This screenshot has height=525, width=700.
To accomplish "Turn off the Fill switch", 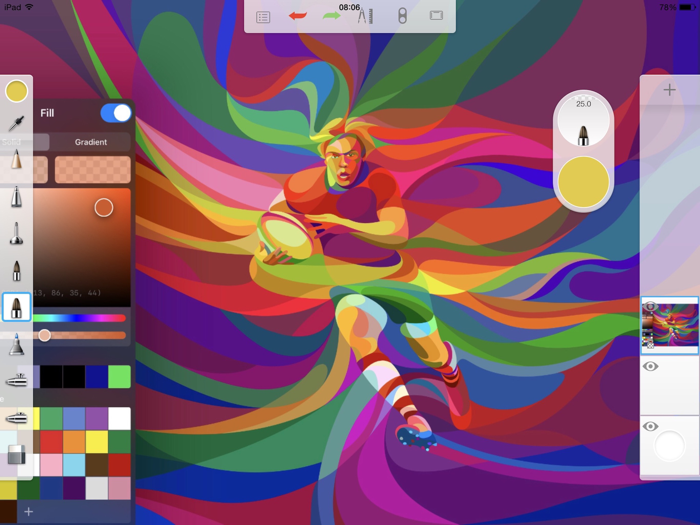I will click(116, 113).
